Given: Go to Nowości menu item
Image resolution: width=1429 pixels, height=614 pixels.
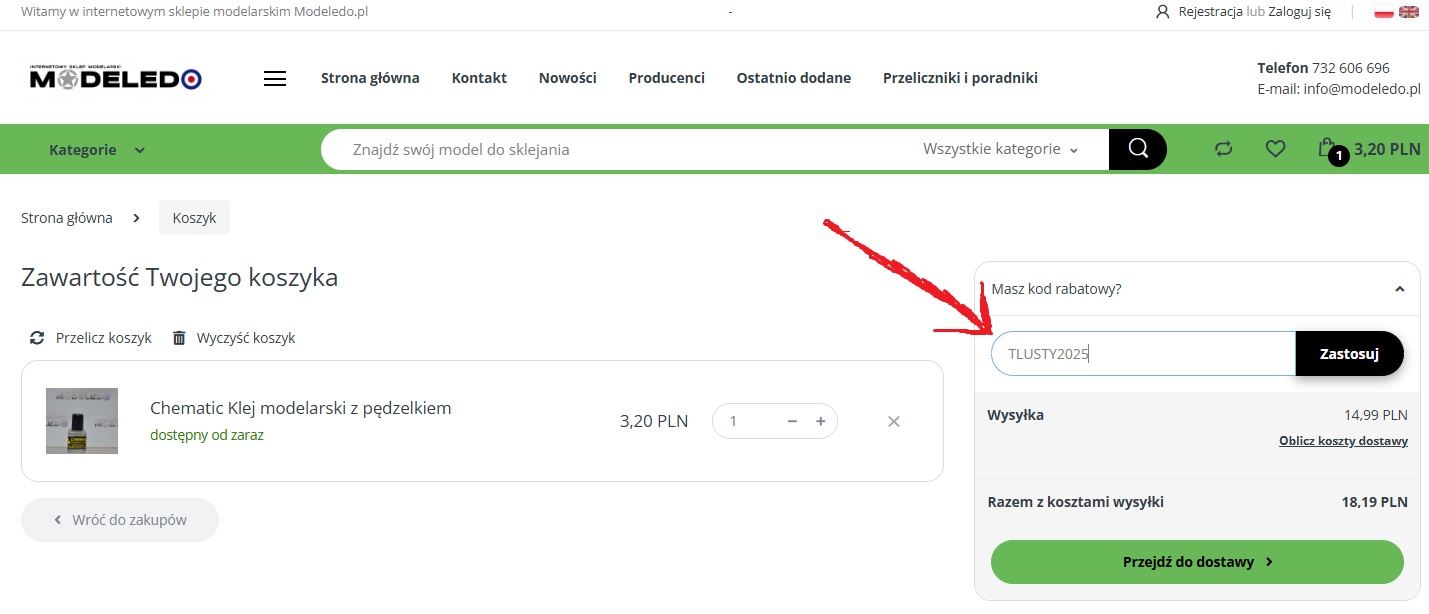Looking at the screenshot, I should (x=567, y=78).
